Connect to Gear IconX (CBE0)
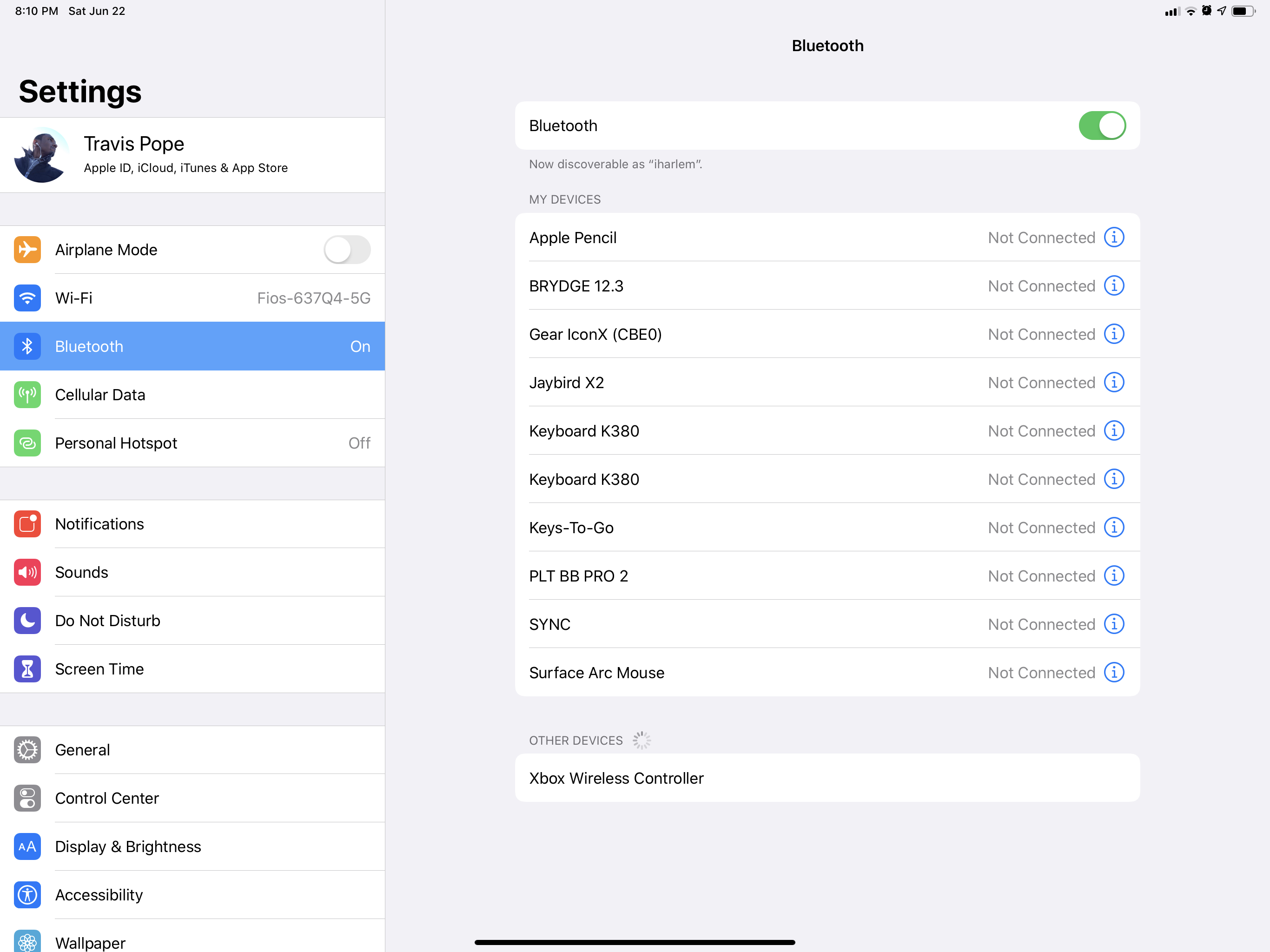1270x952 pixels. tap(827, 334)
